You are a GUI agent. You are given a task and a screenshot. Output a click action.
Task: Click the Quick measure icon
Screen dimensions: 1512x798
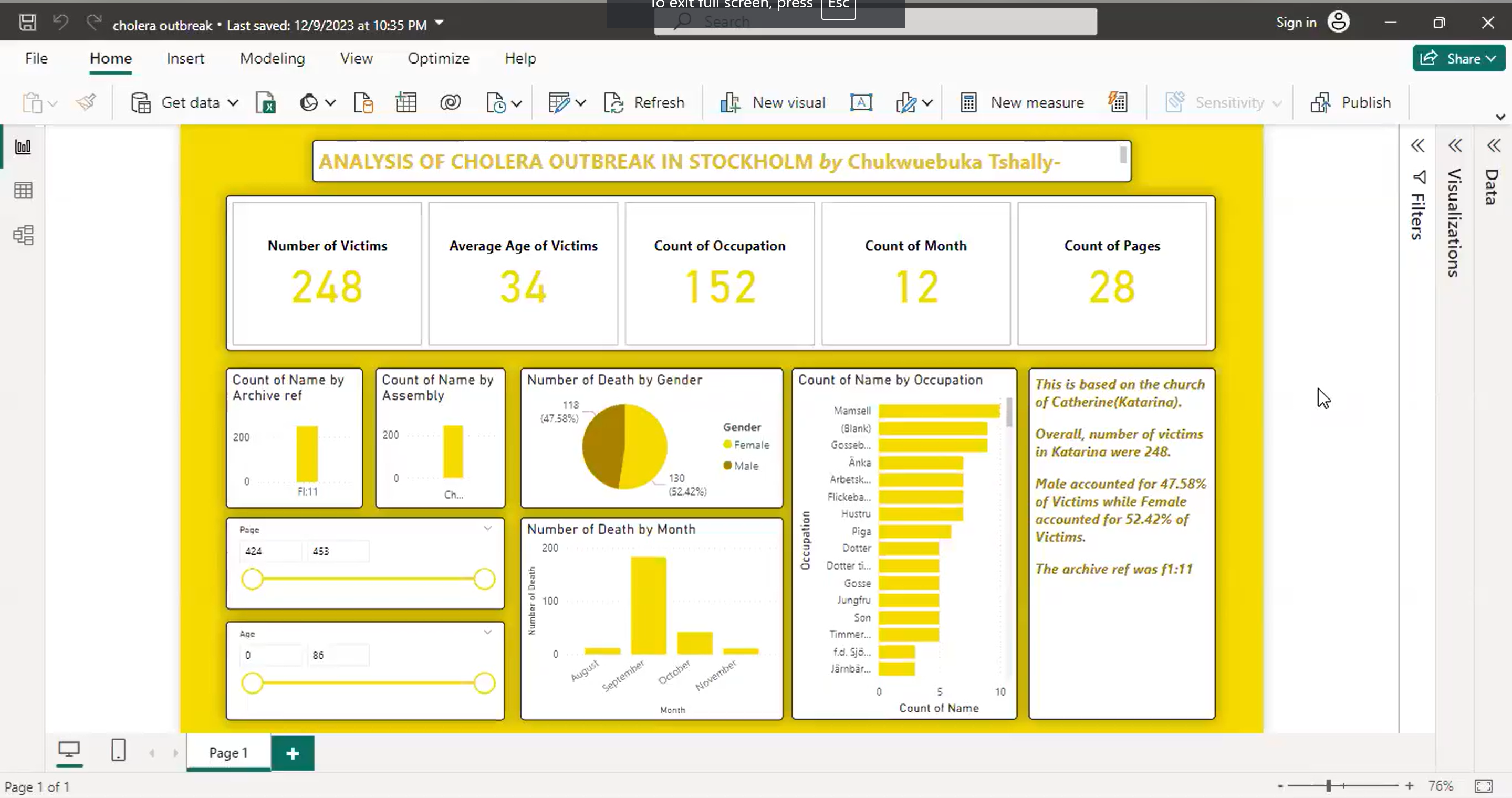[x=1118, y=103]
